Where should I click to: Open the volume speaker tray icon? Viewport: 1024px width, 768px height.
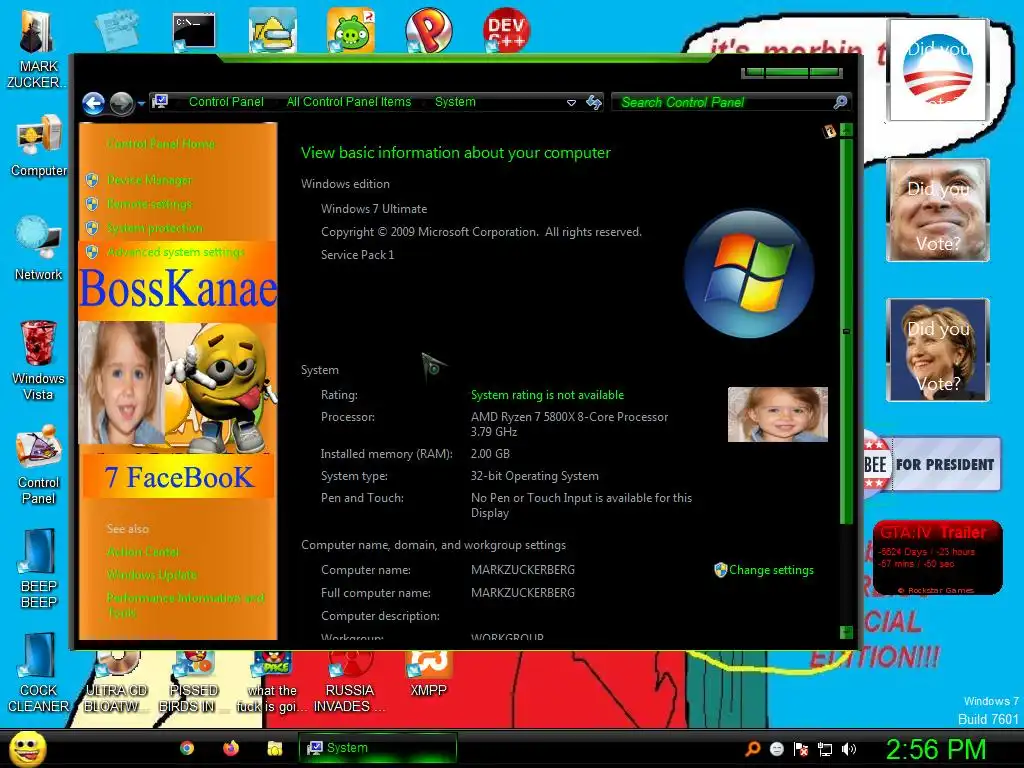point(849,749)
